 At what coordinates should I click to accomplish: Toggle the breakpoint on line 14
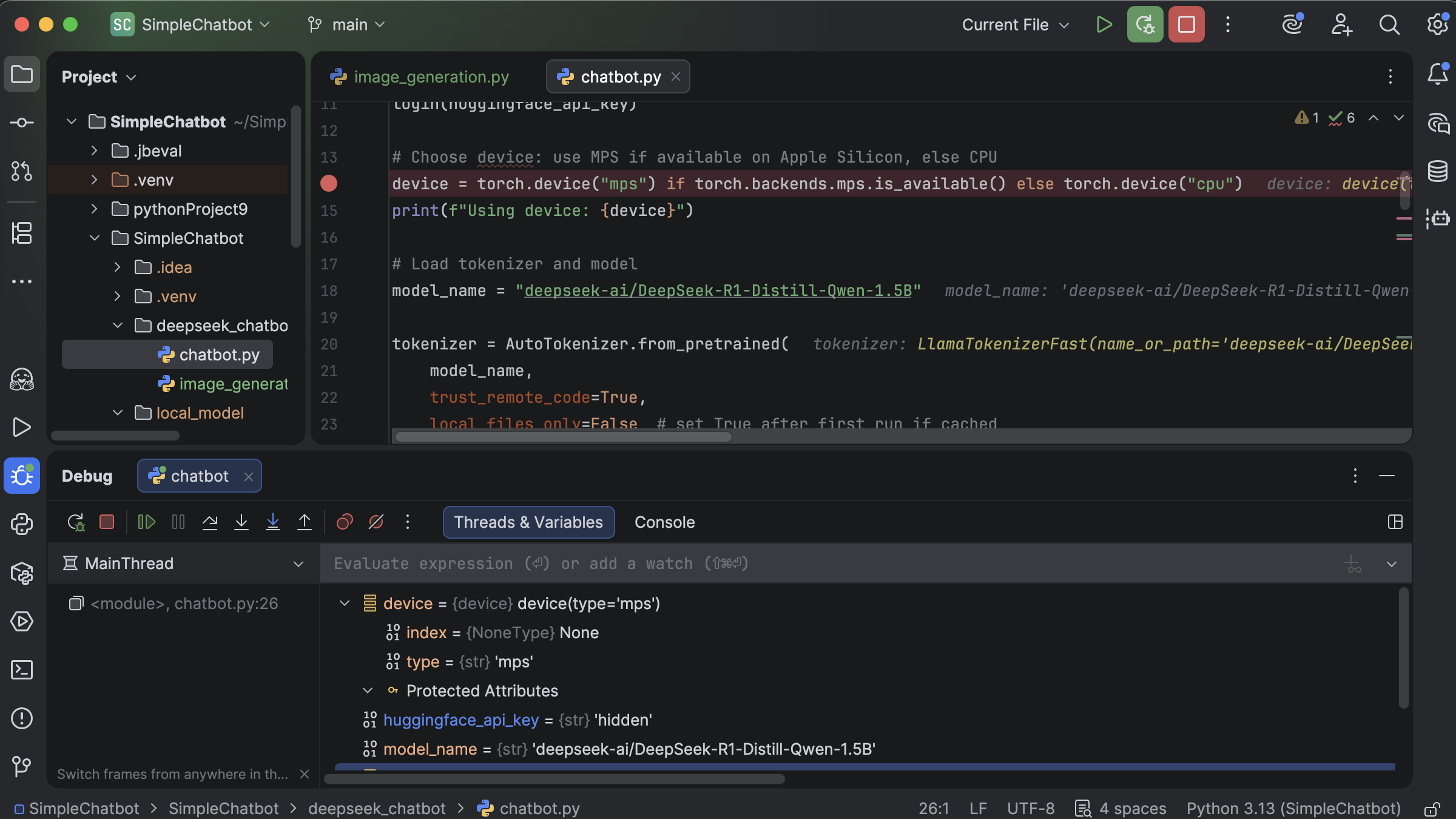pos(329,183)
